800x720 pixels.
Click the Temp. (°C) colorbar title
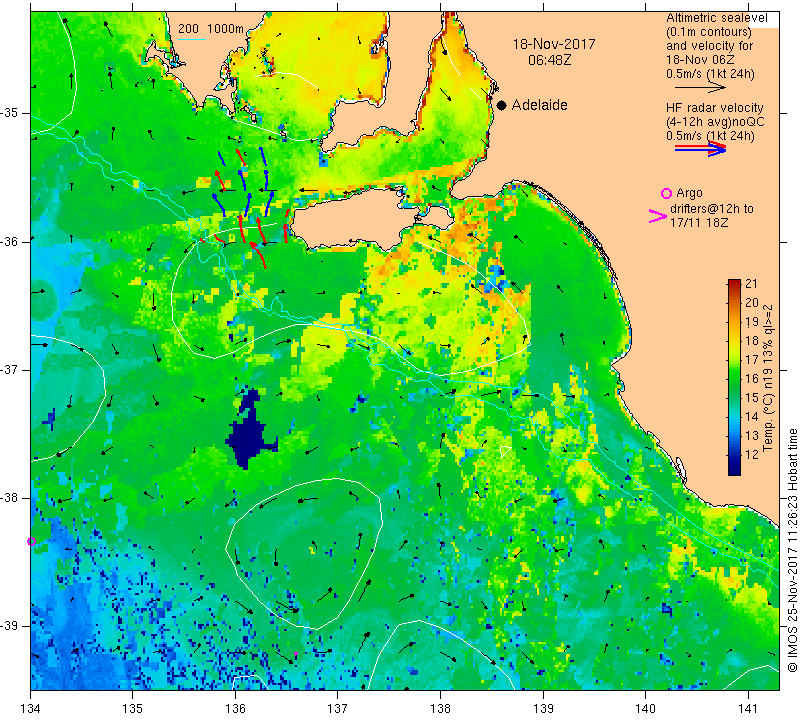(x=768, y=378)
